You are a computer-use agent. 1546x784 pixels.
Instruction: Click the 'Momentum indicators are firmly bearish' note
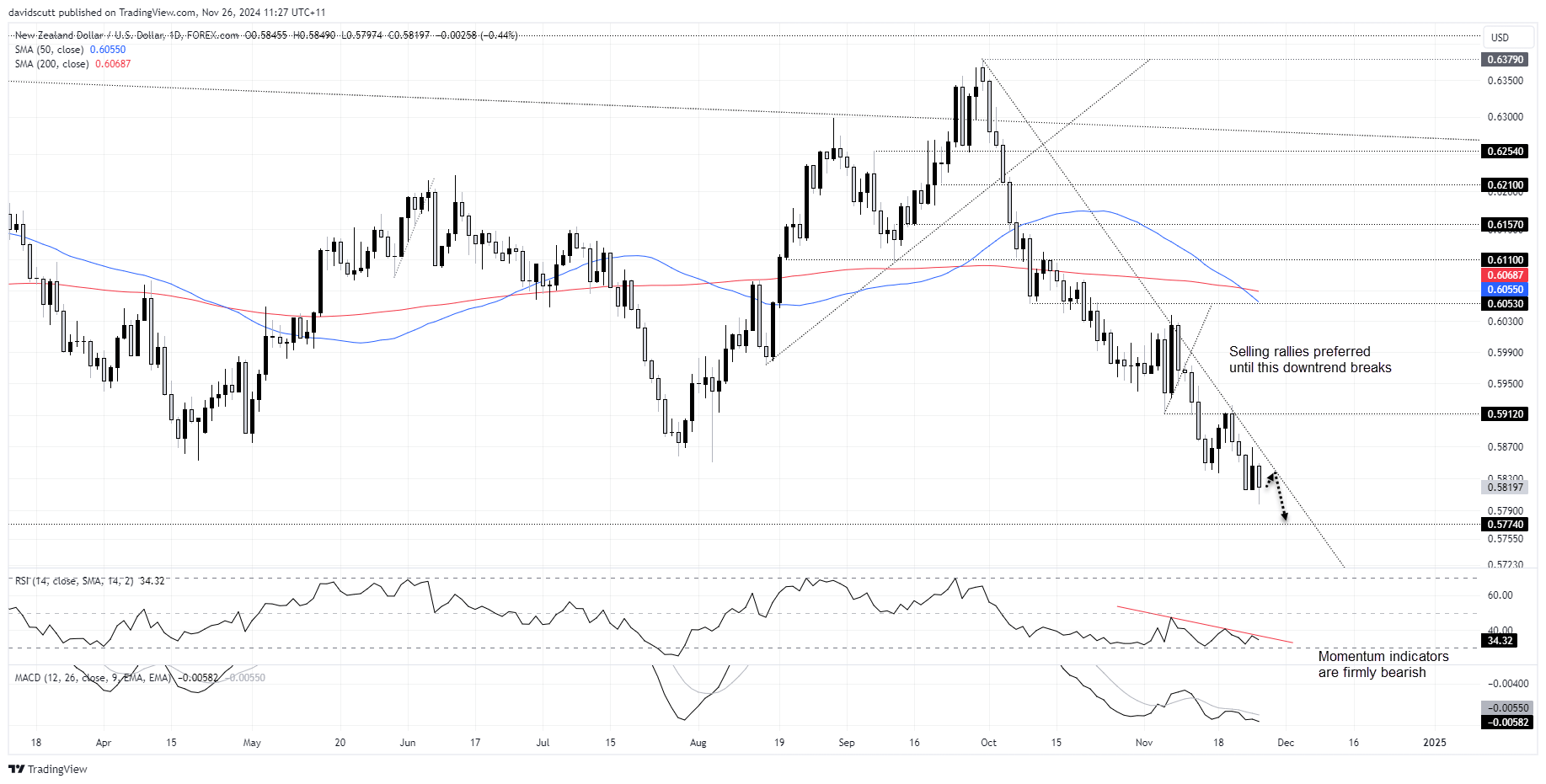click(1383, 664)
